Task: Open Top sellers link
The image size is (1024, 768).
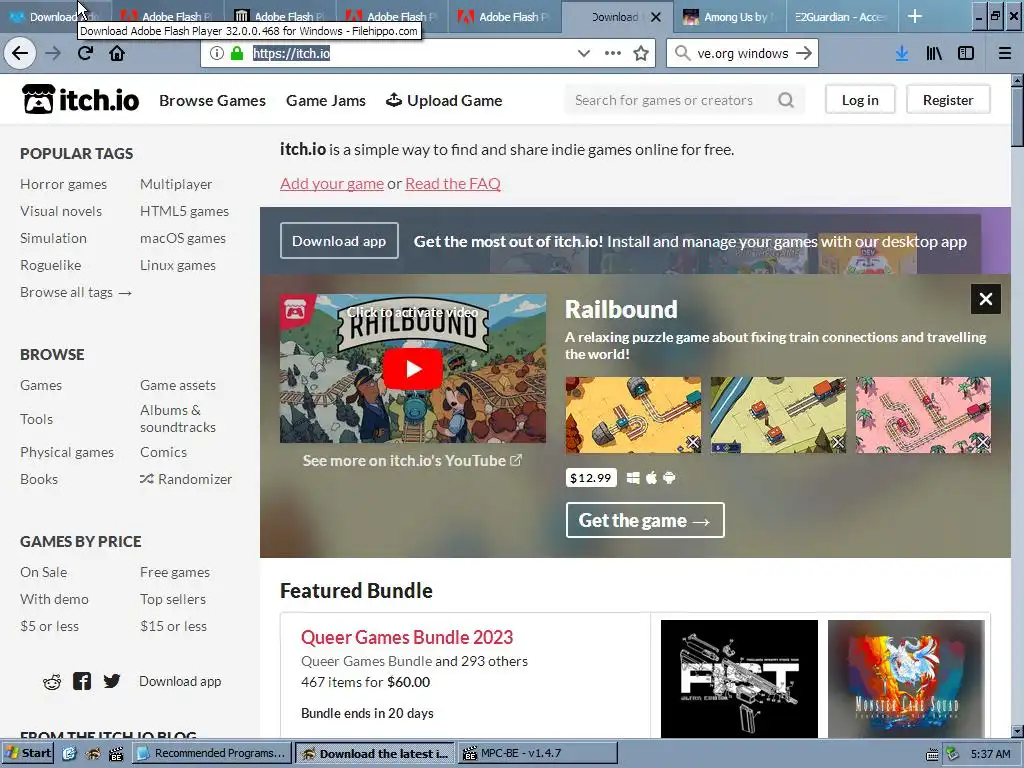Action: 173,600
